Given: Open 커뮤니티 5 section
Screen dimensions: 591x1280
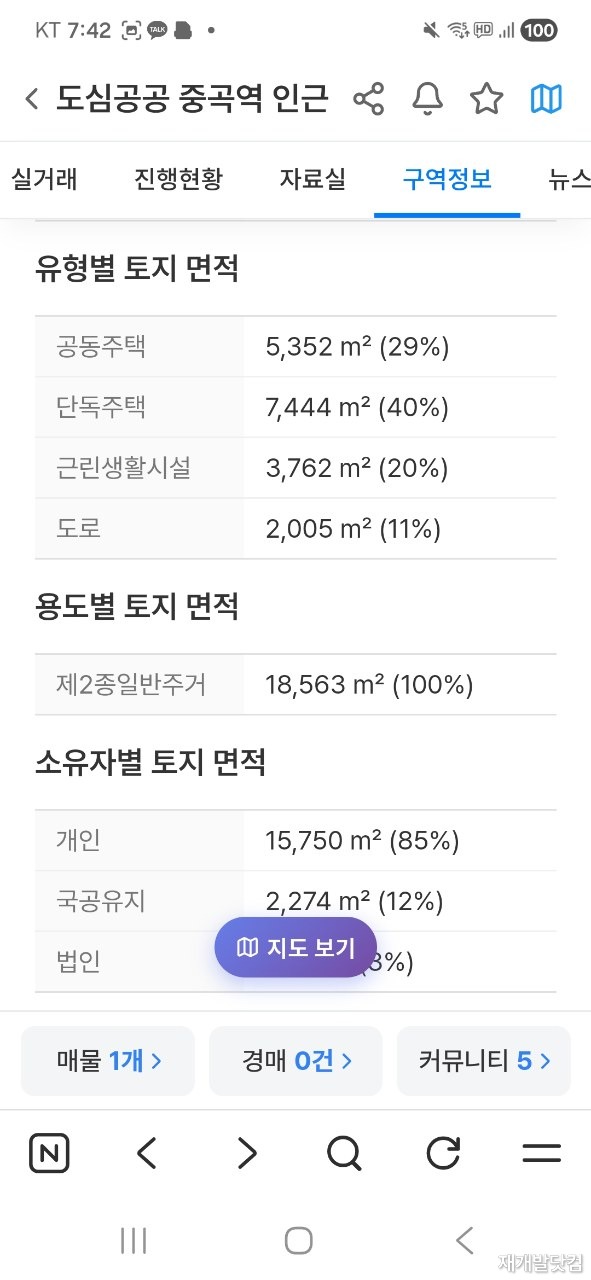Looking at the screenshot, I should click(484, 1061).
